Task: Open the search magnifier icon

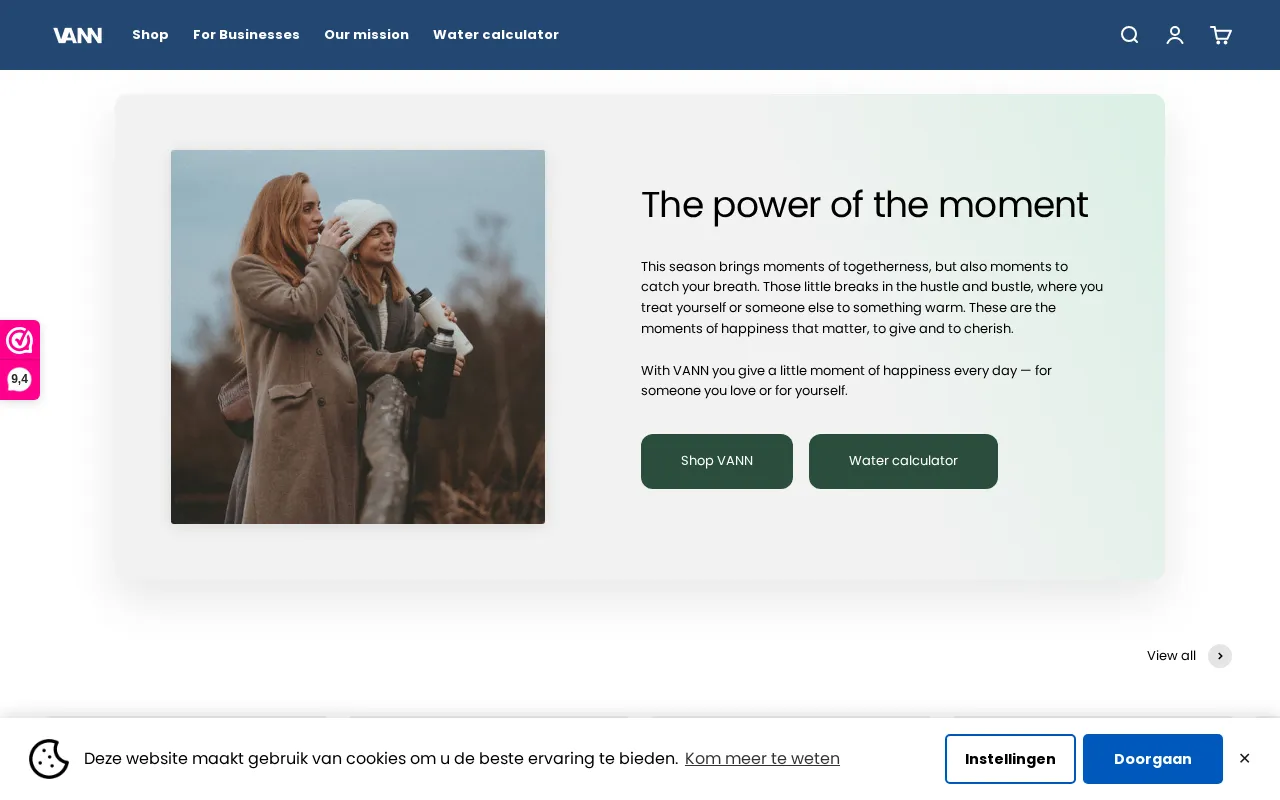Action: click(1129, 35)
